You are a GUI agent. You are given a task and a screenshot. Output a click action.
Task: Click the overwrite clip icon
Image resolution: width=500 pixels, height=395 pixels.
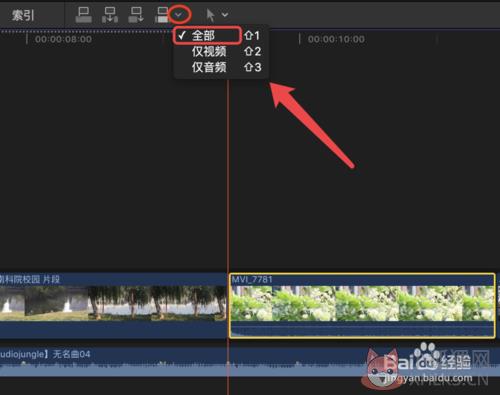pos(162,15)
